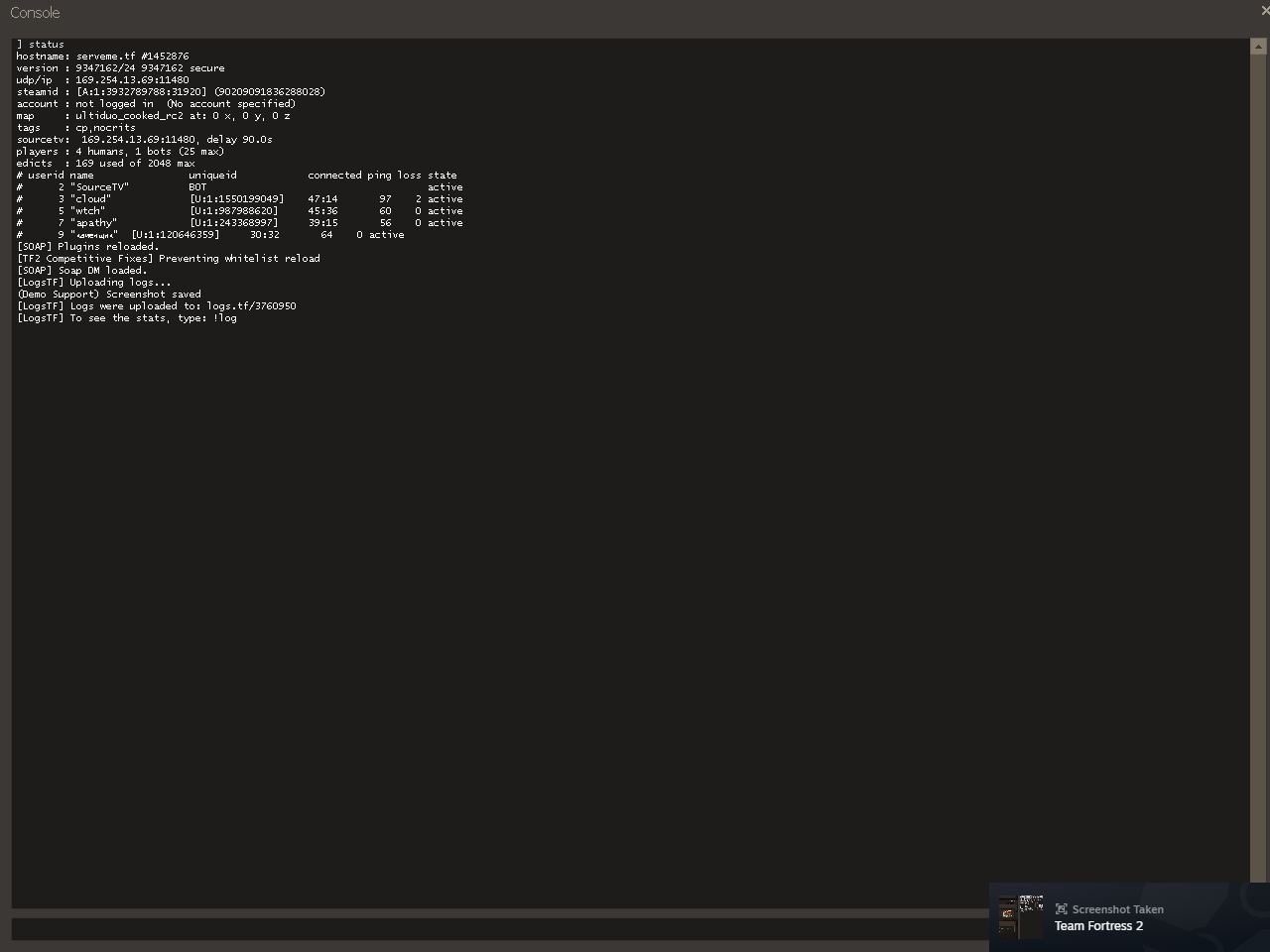1270x952 pixels.
Task: Click the "!log" text in the last line
Action: 224,318
